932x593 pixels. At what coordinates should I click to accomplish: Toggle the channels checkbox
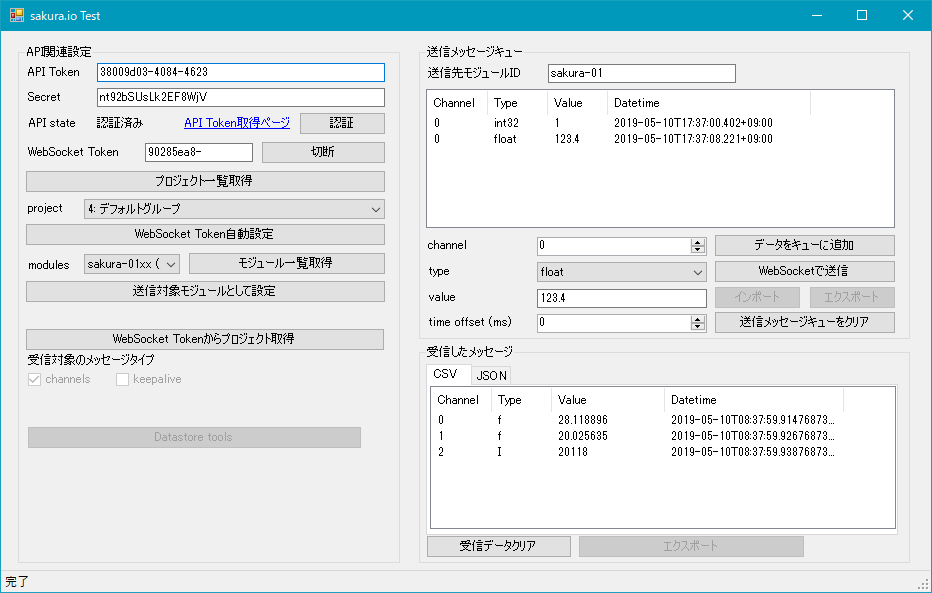coord(35,380)
